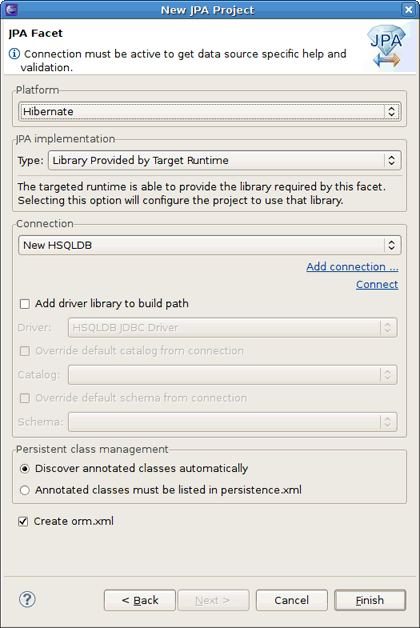
Task: Open the JPA implementation Type dropdown
Action: coord(225,161)
